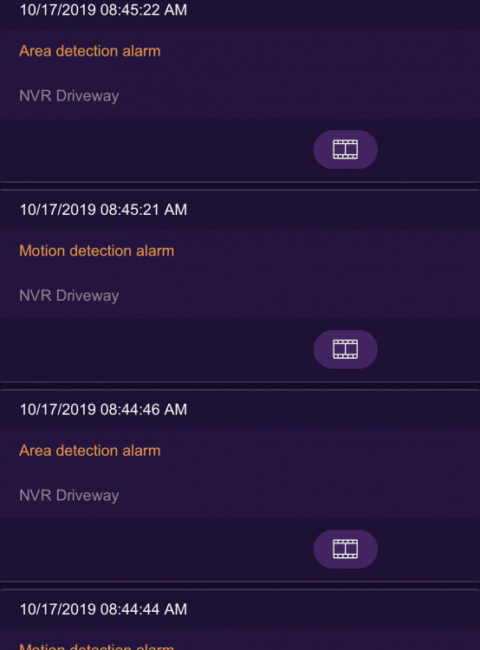Open the film clip for the 08:44:46 AM alarm

pyautogui.click(x=345, y=549)
